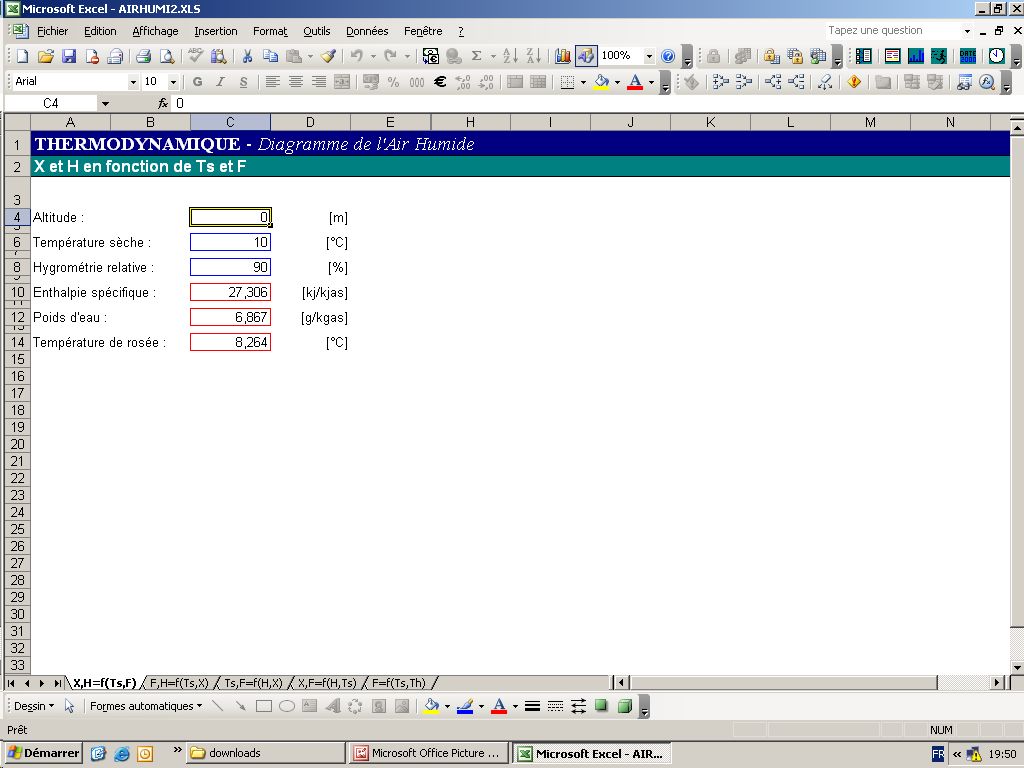The width and height of the screenshot is (1024, 768).
Task: Apply red font color A in formatting toolbar
Action: click(635, 82)
